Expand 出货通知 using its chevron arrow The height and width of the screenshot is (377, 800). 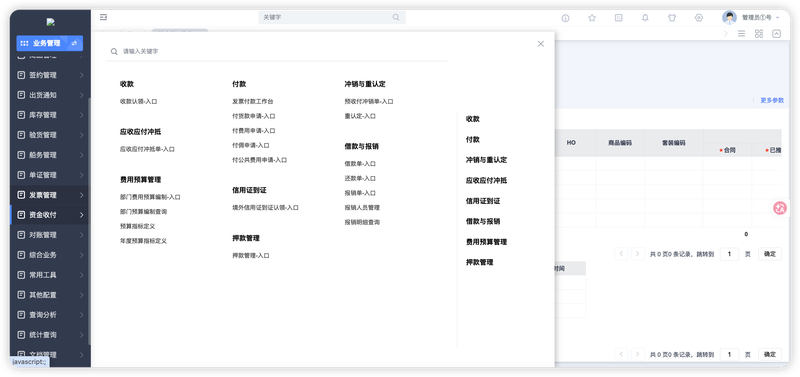[x=82, y=95]
